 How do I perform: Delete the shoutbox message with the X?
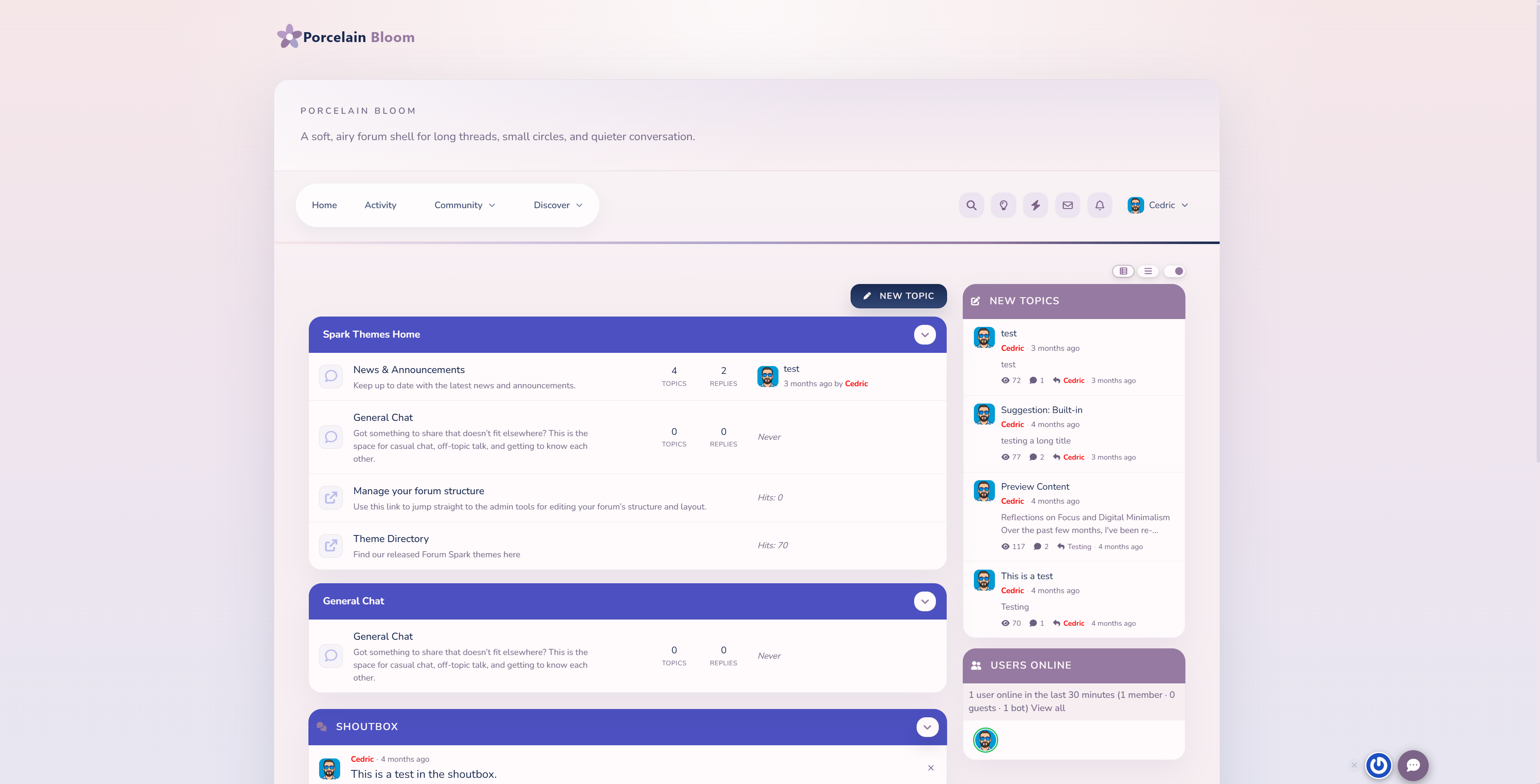pos(931,768)
